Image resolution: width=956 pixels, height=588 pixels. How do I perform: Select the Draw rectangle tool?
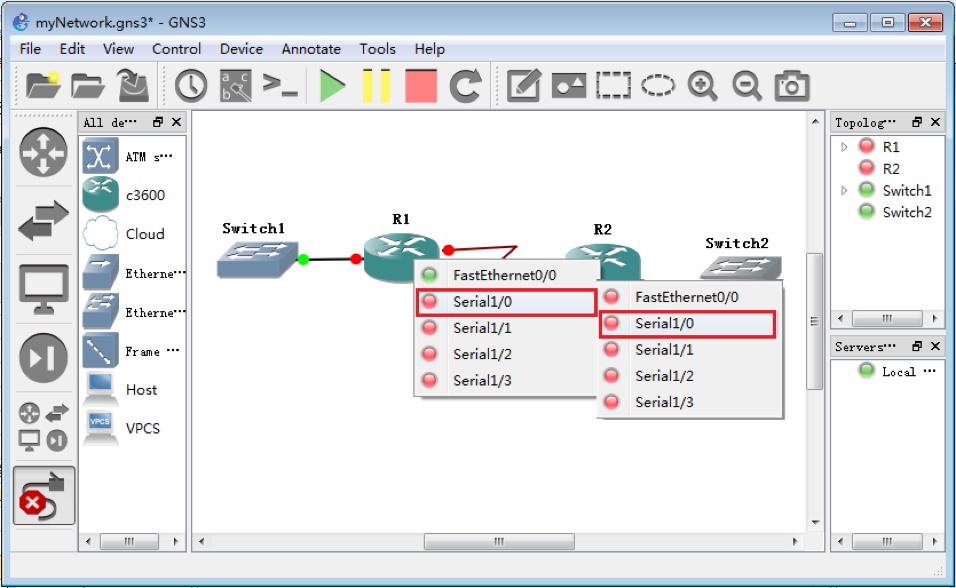click(x=613, y=85)
